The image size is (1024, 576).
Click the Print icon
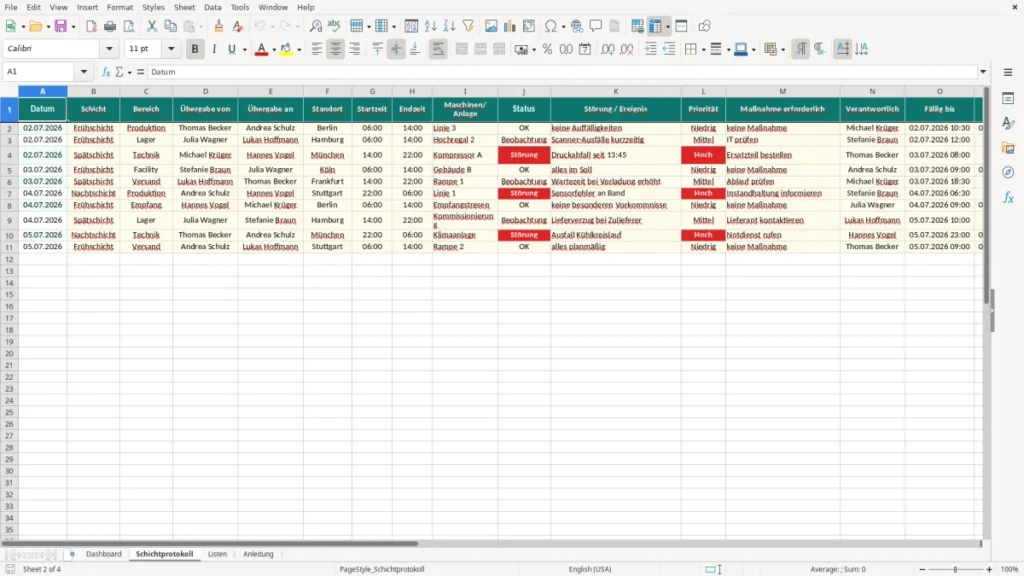coord(110,26)
